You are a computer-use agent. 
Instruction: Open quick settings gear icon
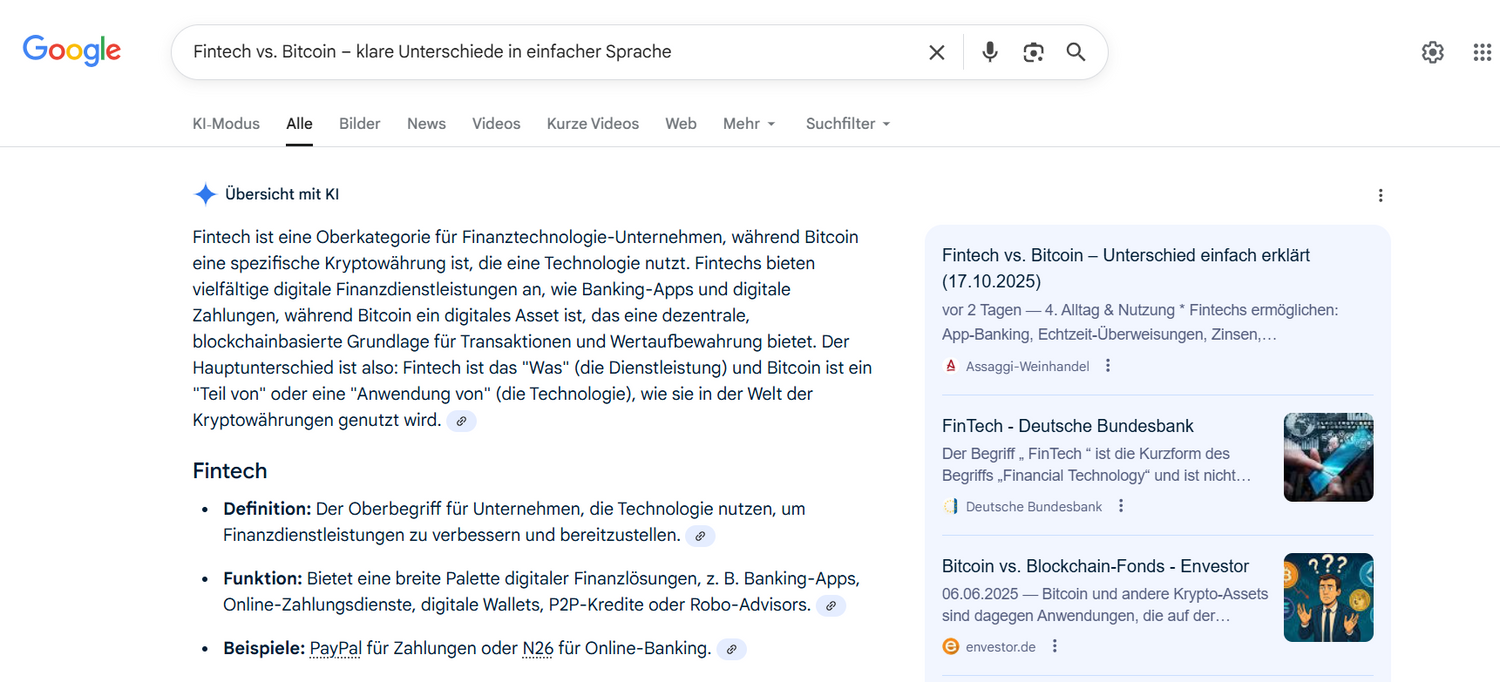(1432, 52)
